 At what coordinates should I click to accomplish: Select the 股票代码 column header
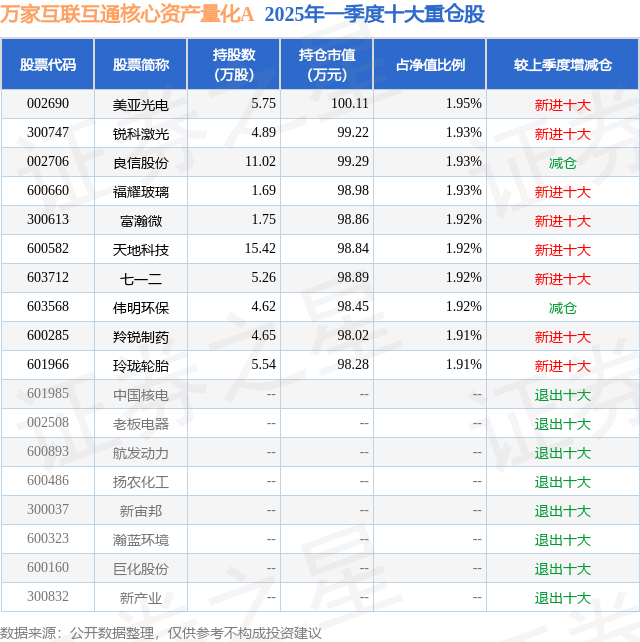click(48, 65)
